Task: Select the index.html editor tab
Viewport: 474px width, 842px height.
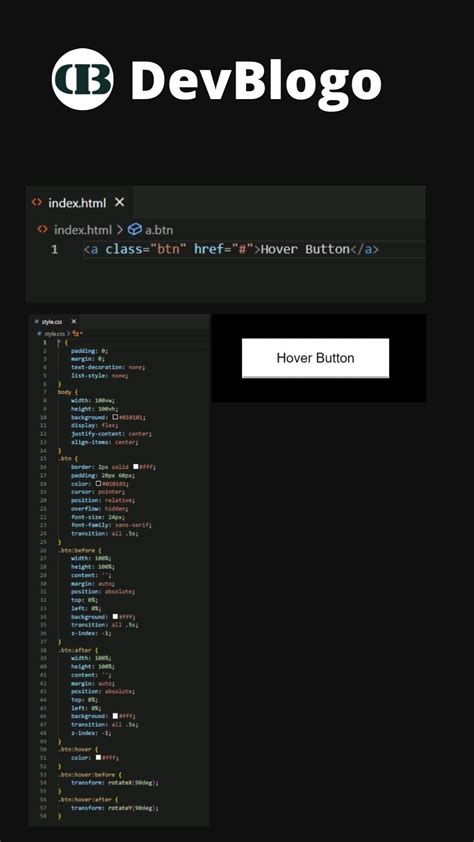Action: point(78,202)
